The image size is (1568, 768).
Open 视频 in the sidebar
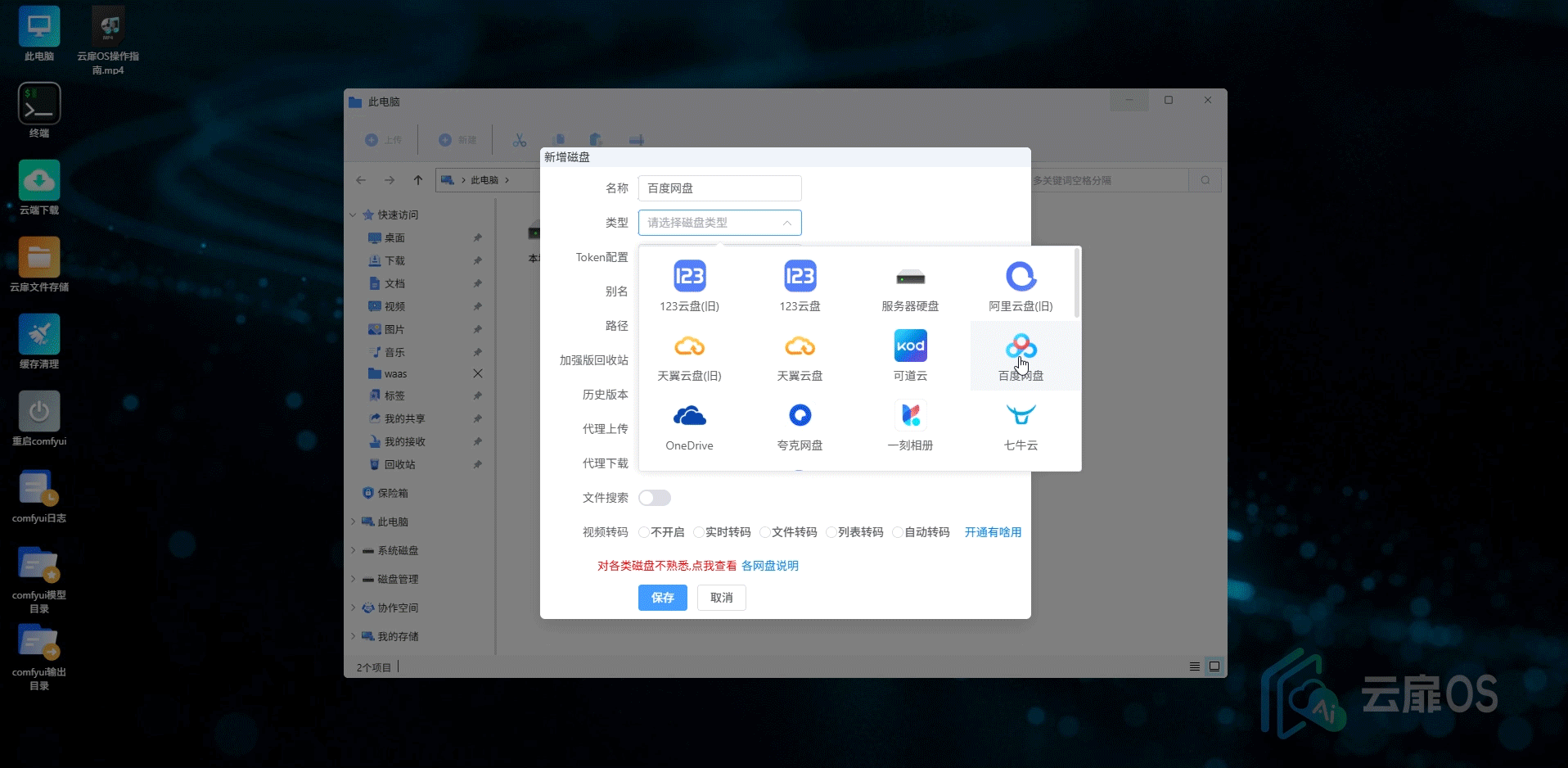click(395, 307)
